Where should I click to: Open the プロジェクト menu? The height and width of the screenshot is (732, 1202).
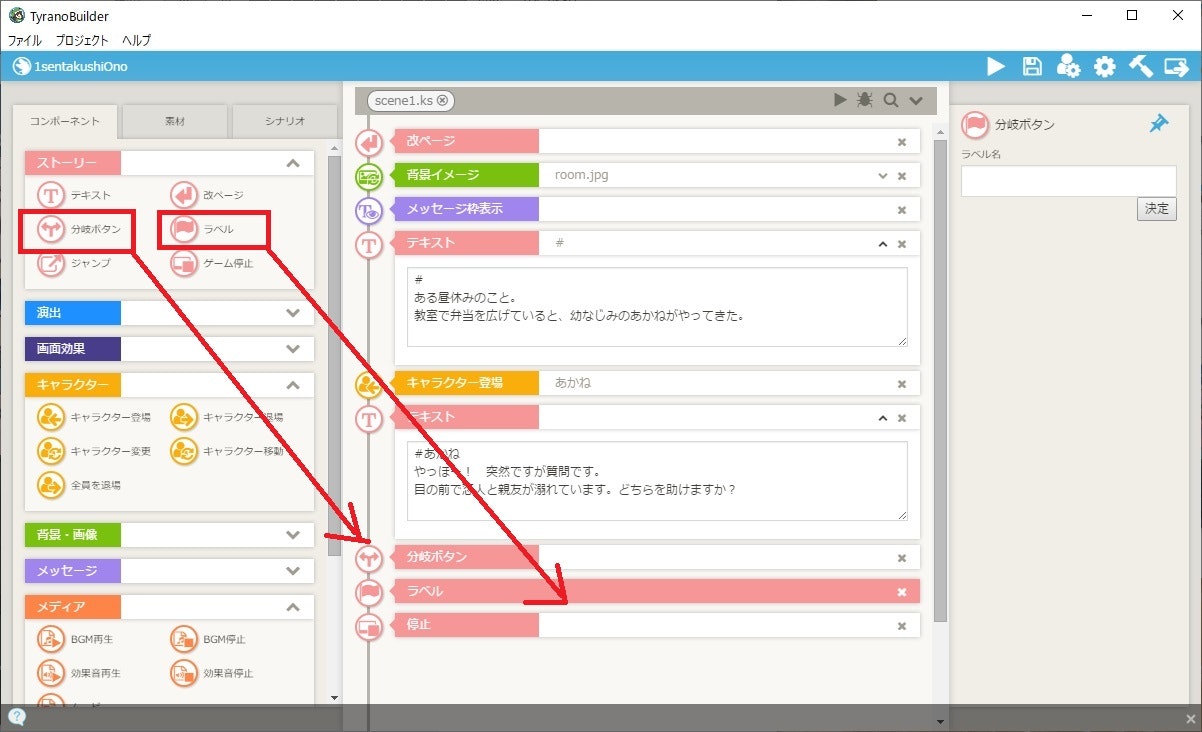click(82, 41)
